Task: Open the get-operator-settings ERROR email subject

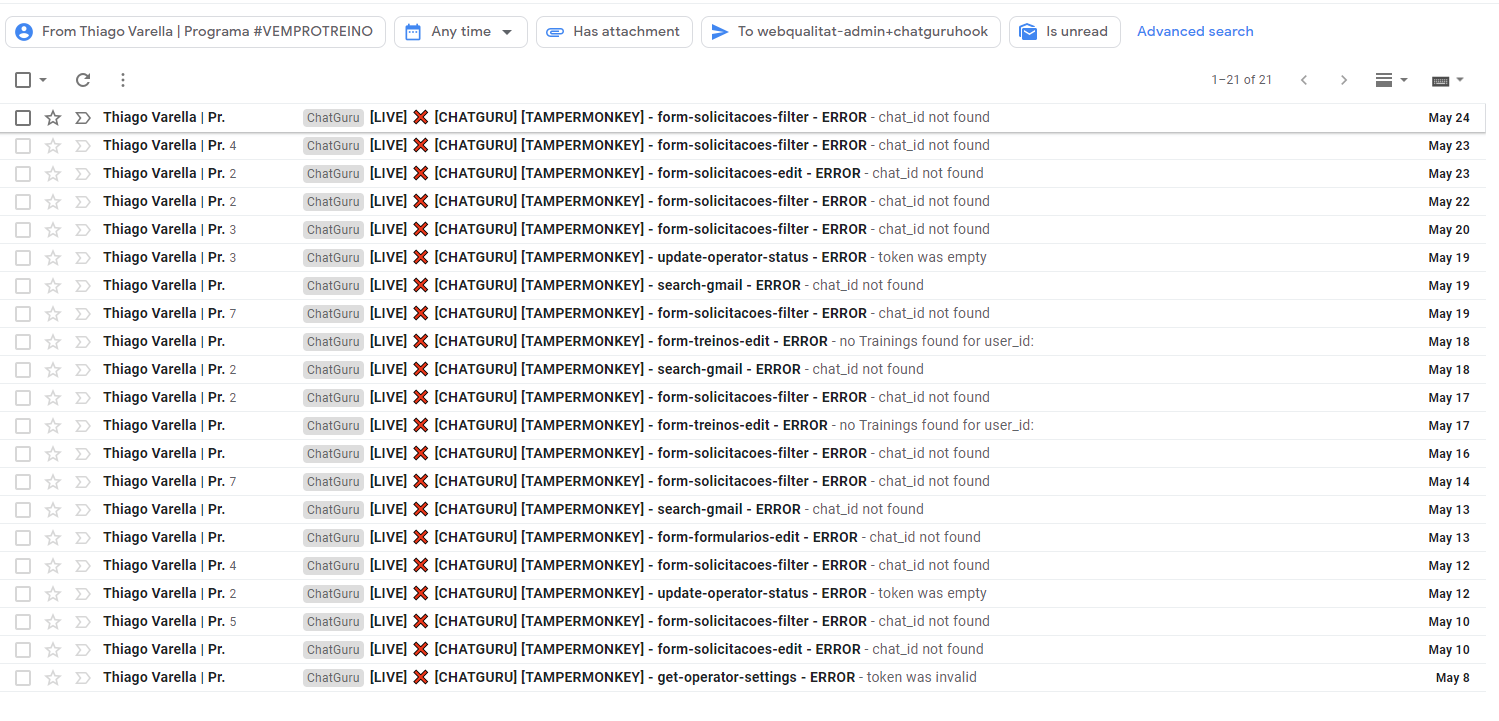Action: (612, 678)
